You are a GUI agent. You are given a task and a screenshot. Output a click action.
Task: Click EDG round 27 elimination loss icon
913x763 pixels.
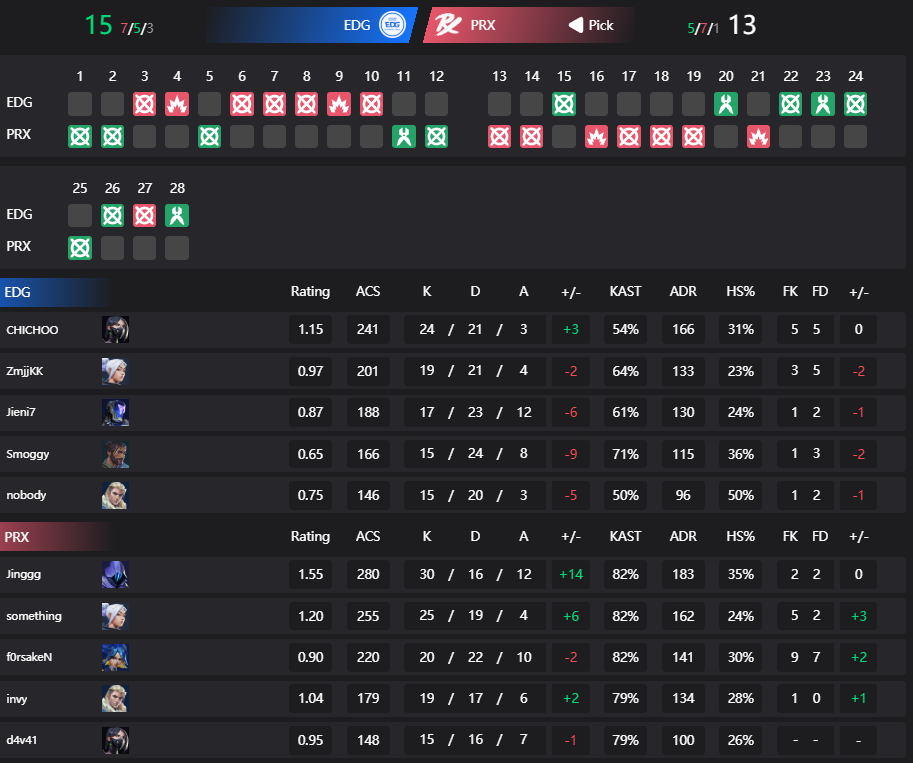[x=144, y=216]
